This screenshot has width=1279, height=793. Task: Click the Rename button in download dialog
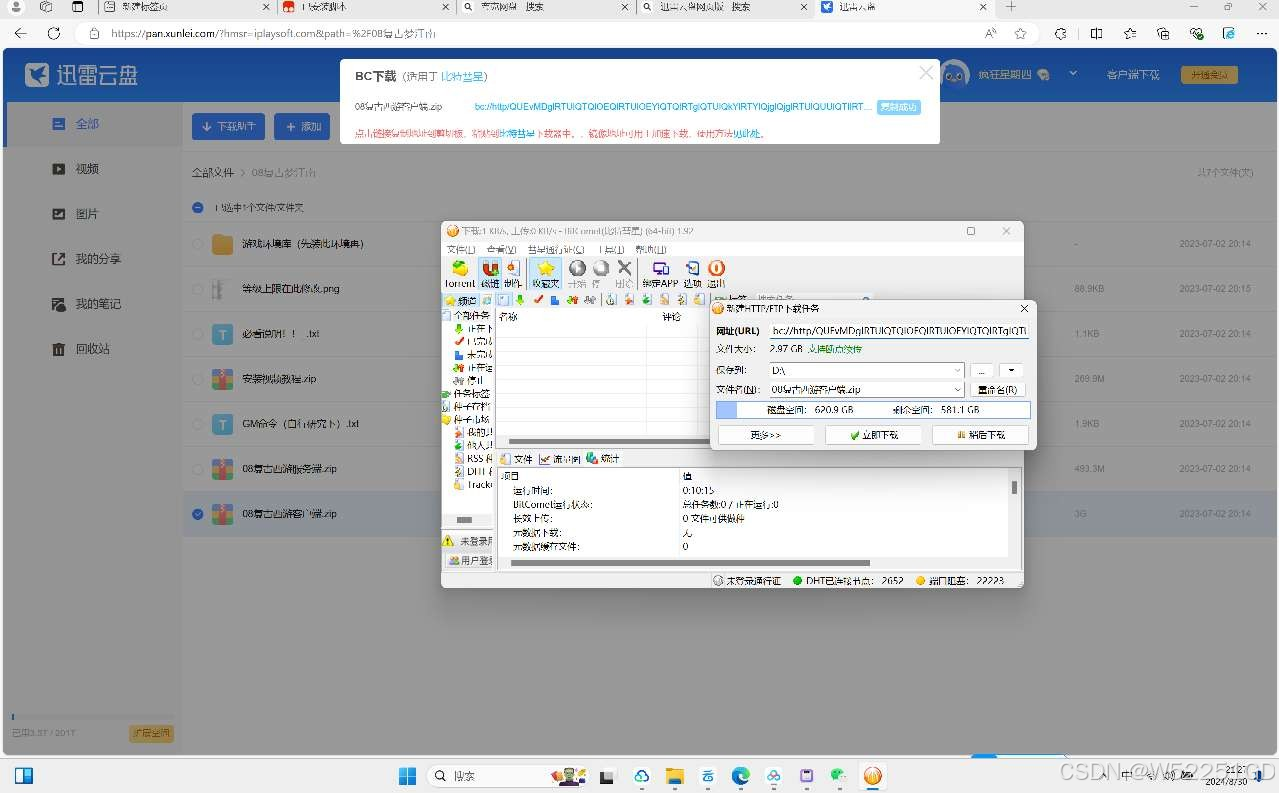[997, 390]
